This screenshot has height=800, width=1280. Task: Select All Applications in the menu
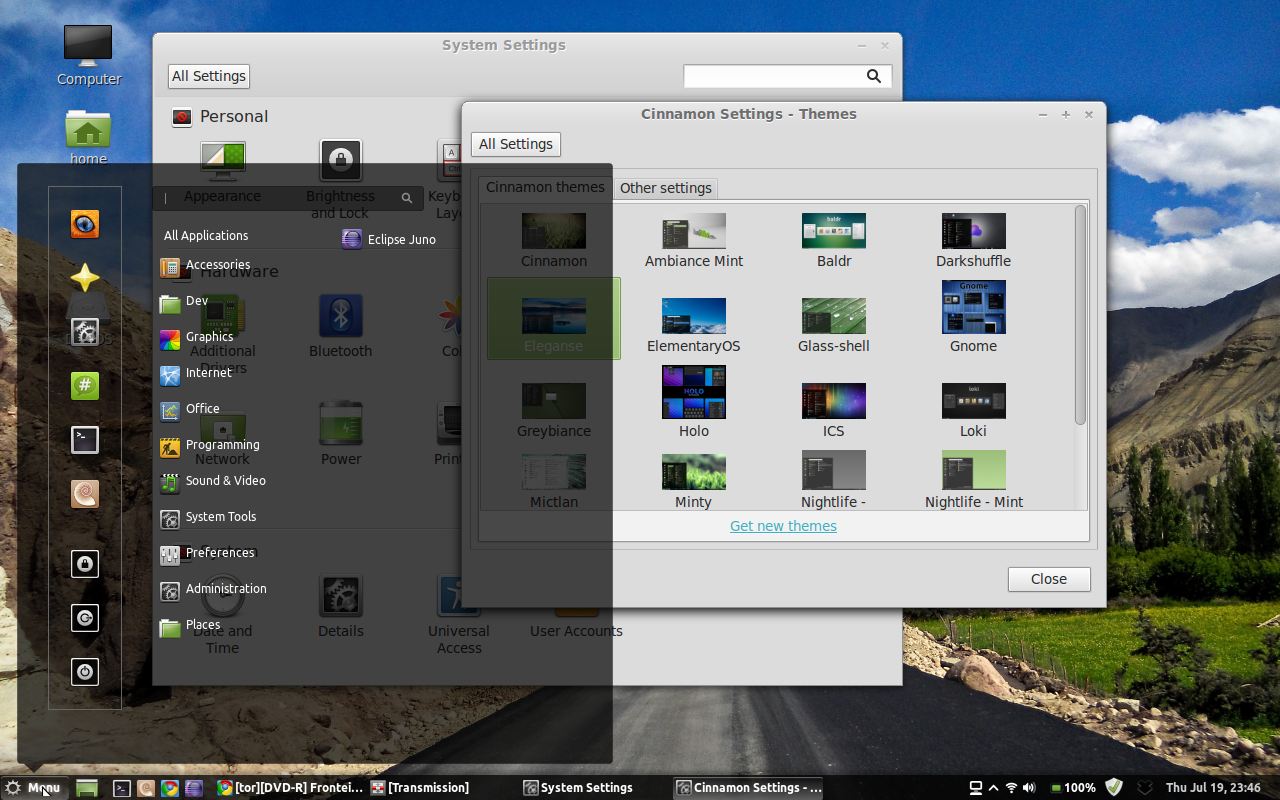[x=206, y=236]
